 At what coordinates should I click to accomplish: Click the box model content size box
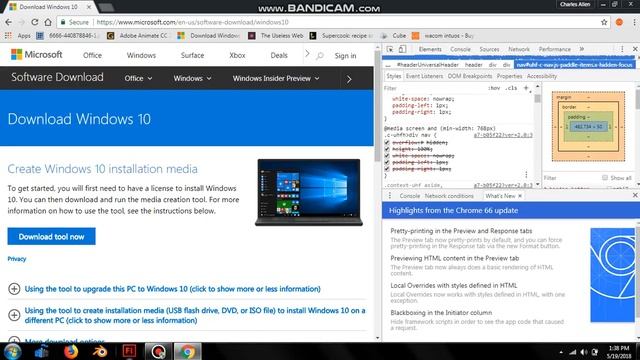(588, 127)
